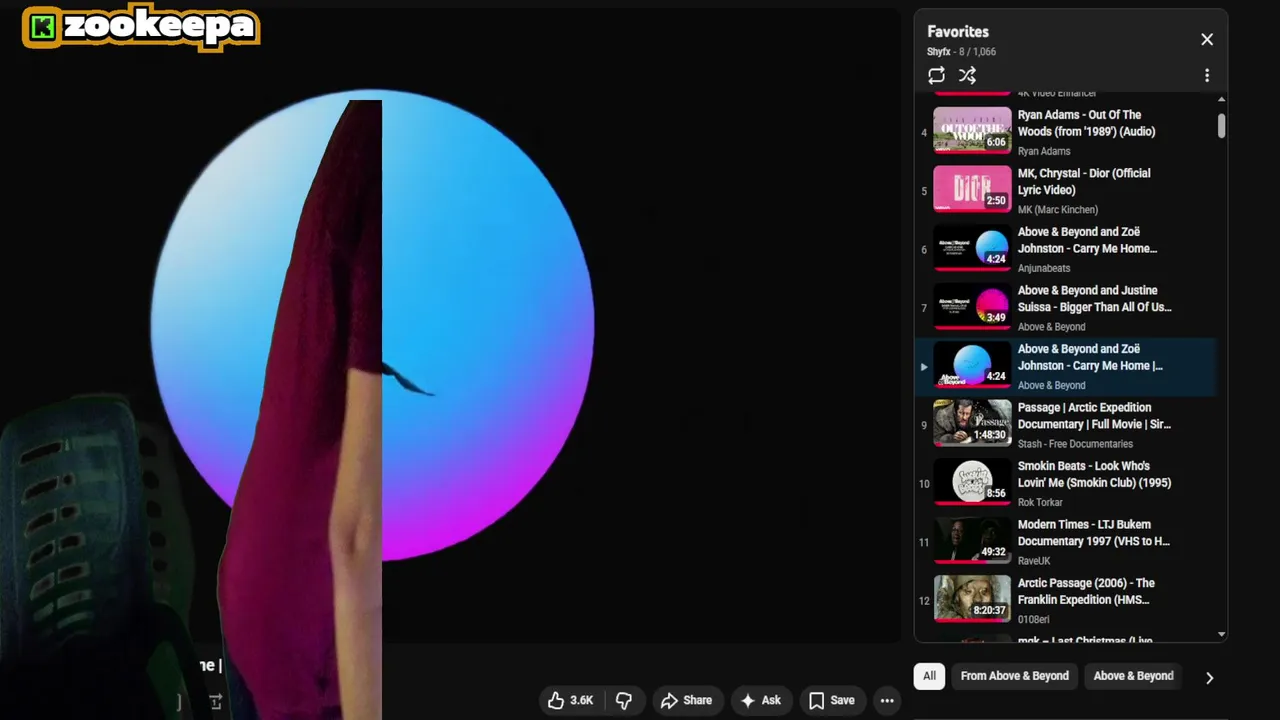Viewport: 1280px width, 720px height.
Task: Click the 'Shyfx - 8 / 1,066' subtitle
Action: (x=961, y=52)
